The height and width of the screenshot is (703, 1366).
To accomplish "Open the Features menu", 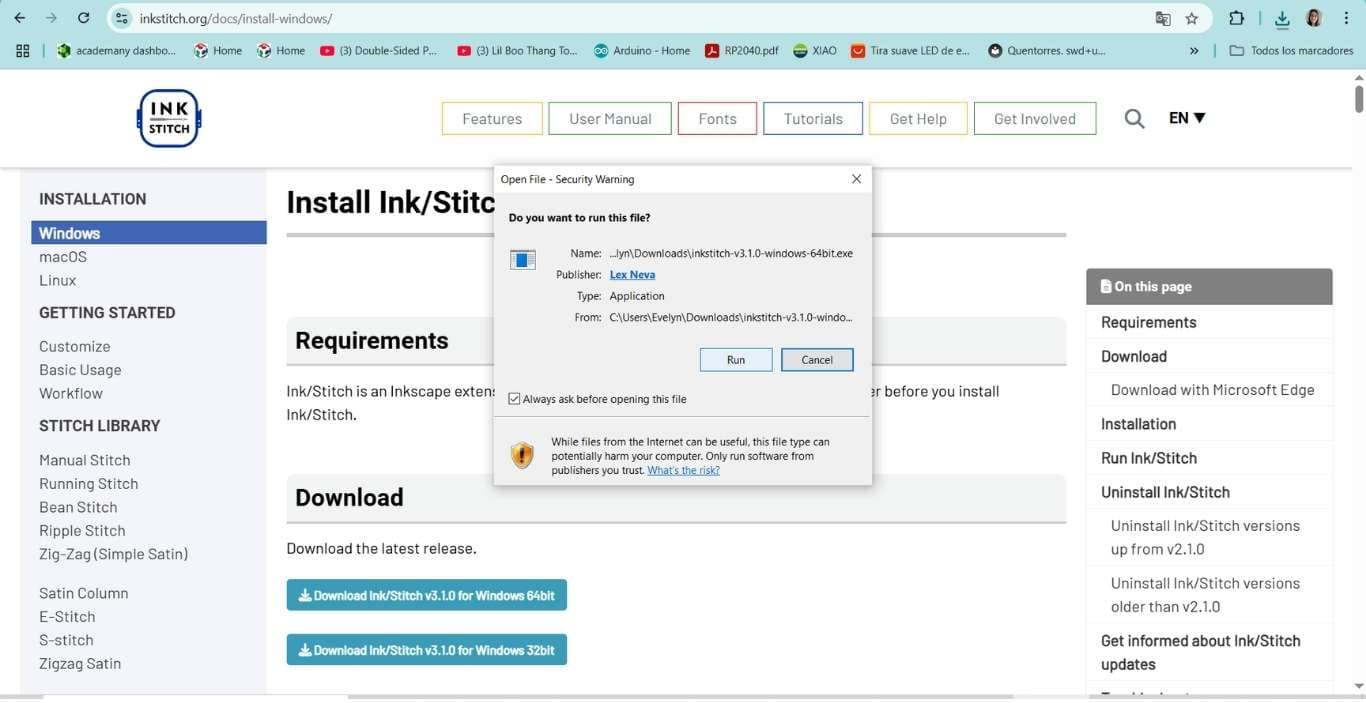I will pyautogui.click(x=492, y=118).
